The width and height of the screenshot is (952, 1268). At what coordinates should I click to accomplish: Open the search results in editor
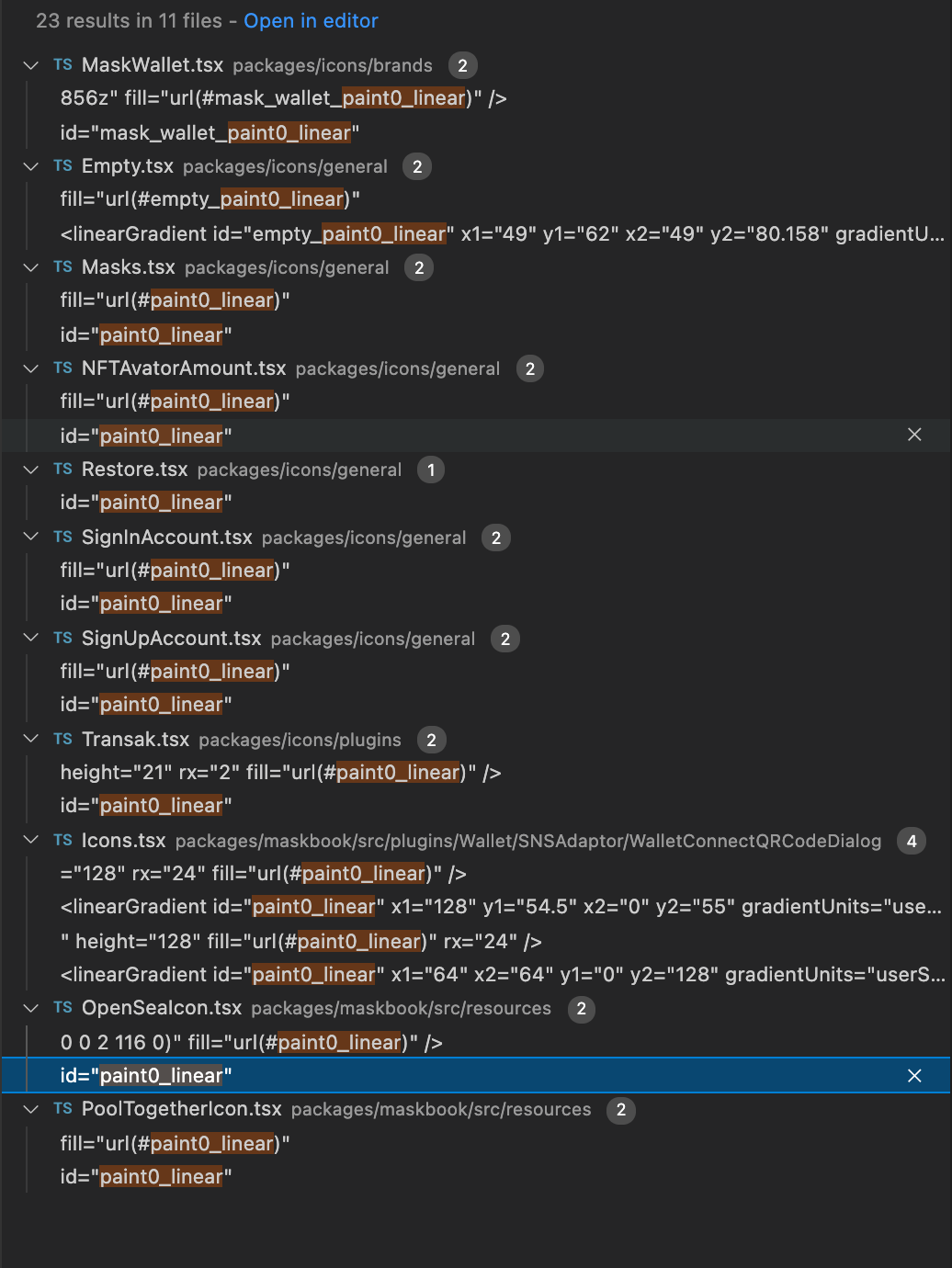click(x=310, y=20)
